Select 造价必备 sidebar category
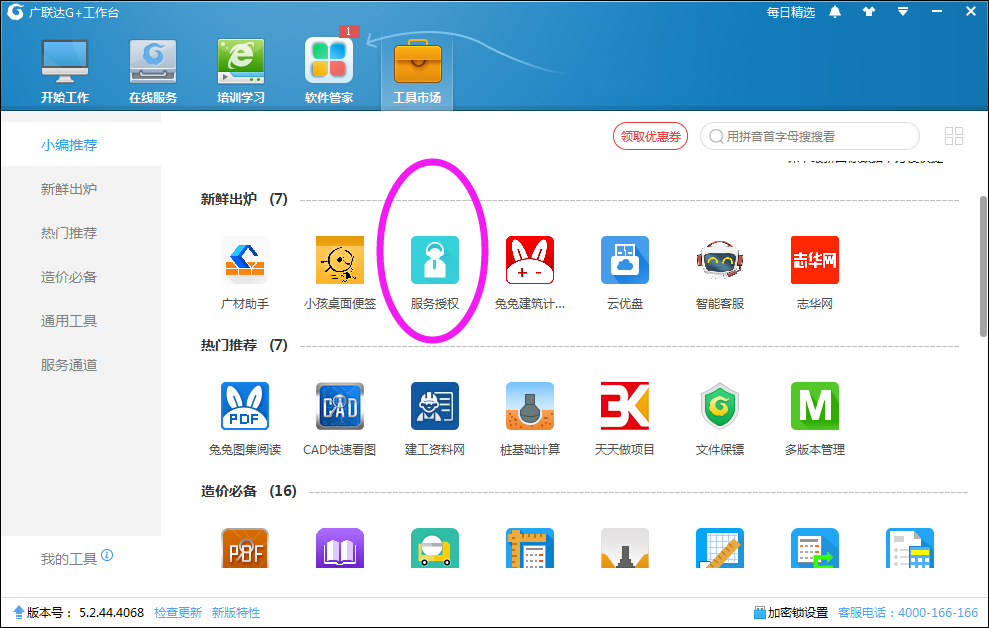The height and width of the screenshot is (628, 989). pos(69,277)
